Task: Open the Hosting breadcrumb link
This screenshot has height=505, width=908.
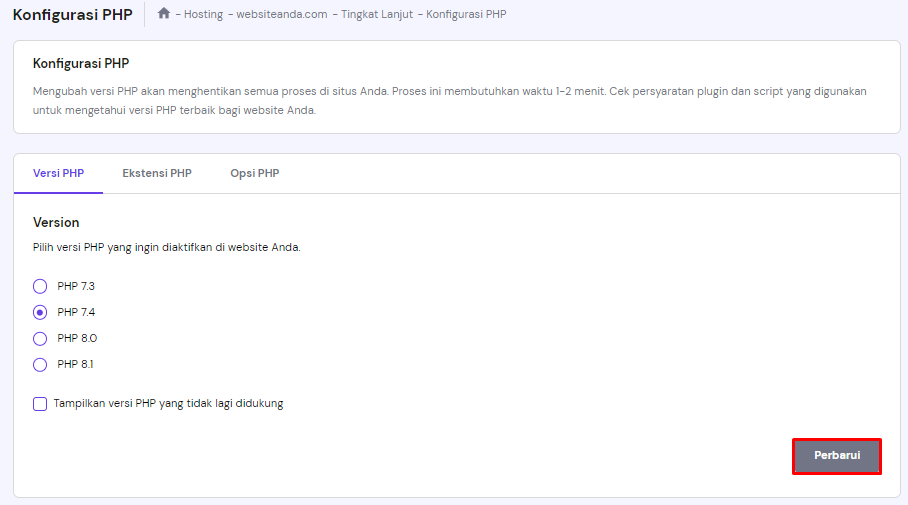Action: coord(203,15)
